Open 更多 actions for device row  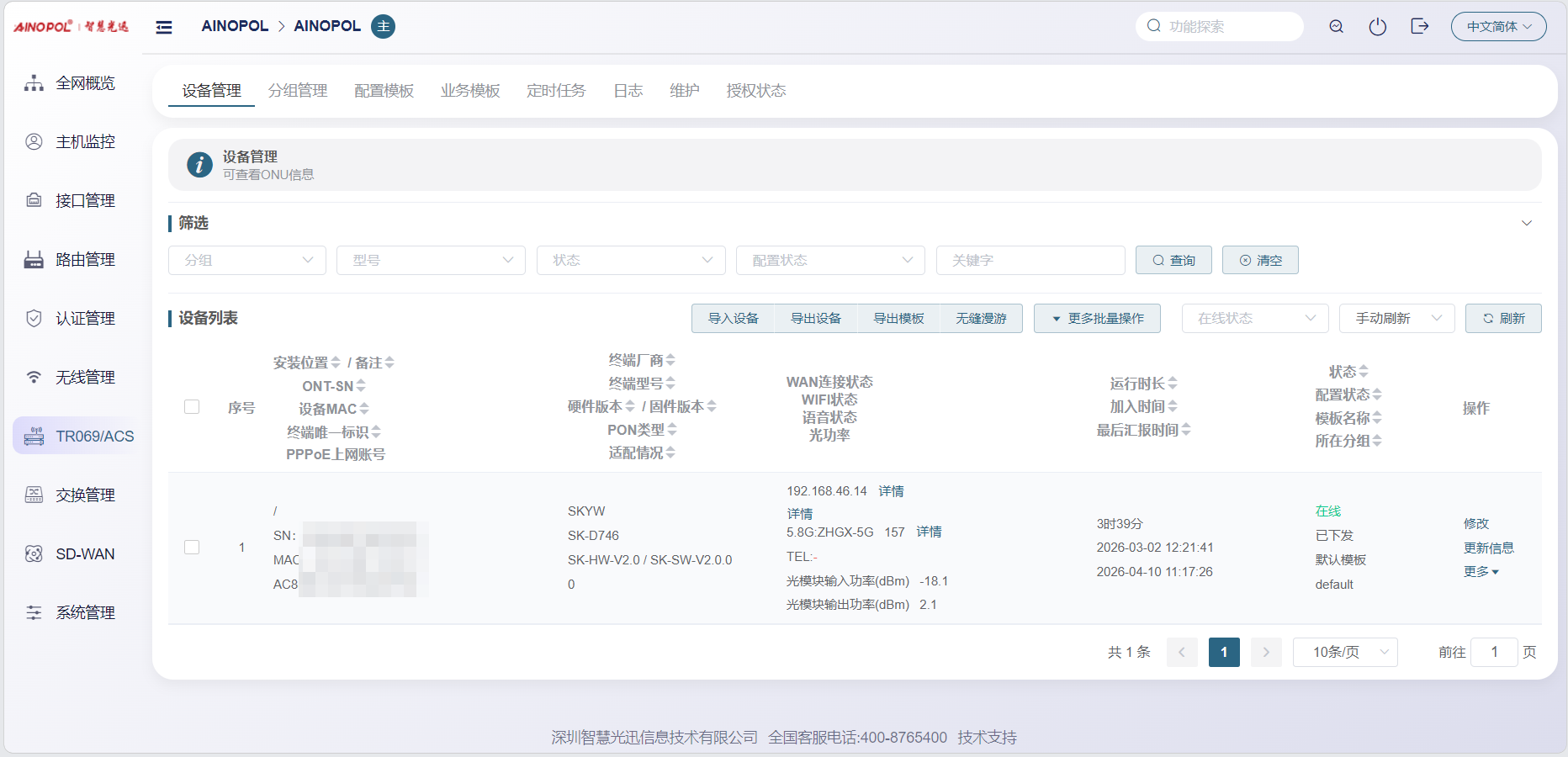[x=1481, y=572]
